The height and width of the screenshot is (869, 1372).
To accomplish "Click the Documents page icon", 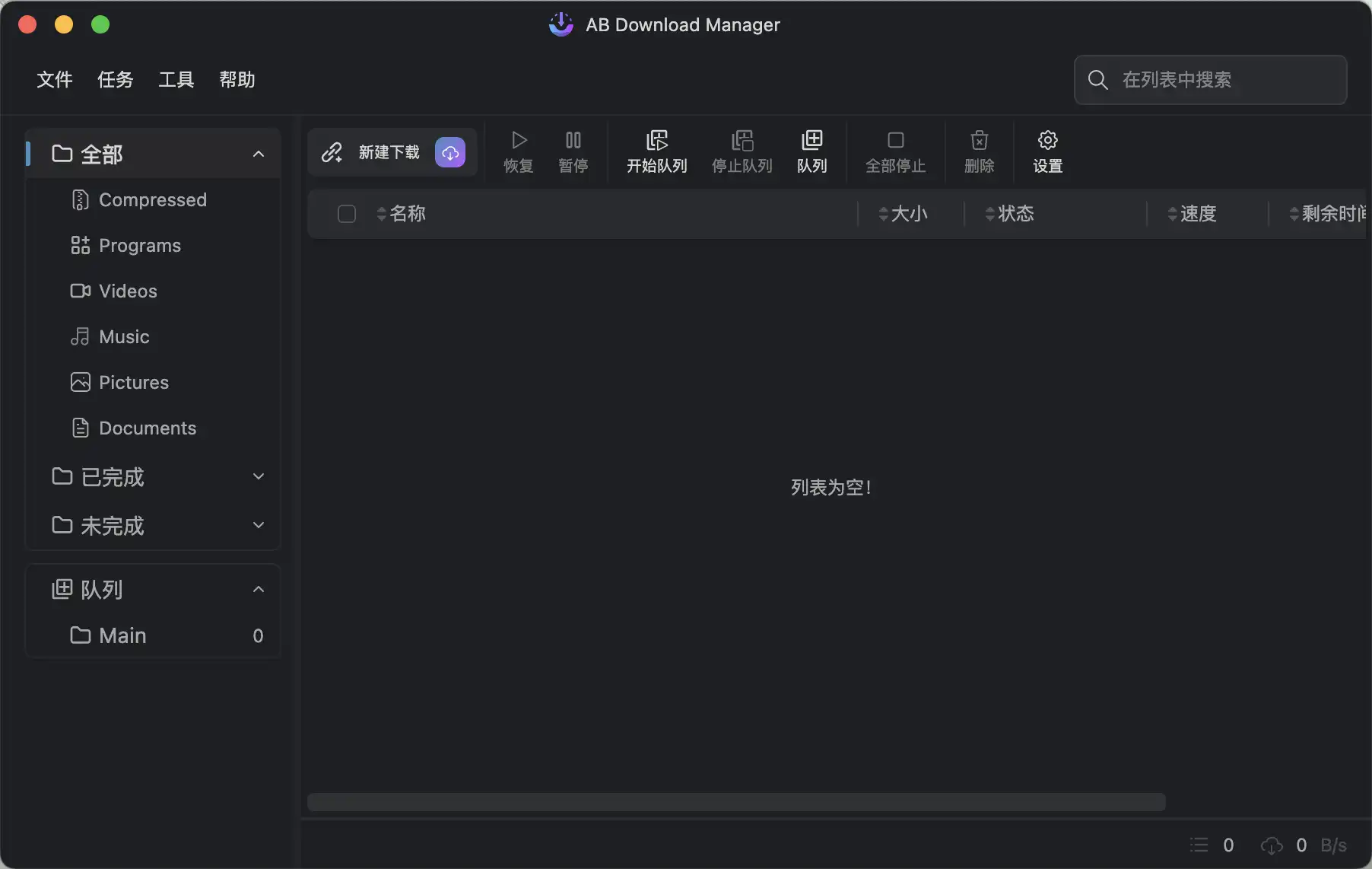I will click(x=80, y=428).
